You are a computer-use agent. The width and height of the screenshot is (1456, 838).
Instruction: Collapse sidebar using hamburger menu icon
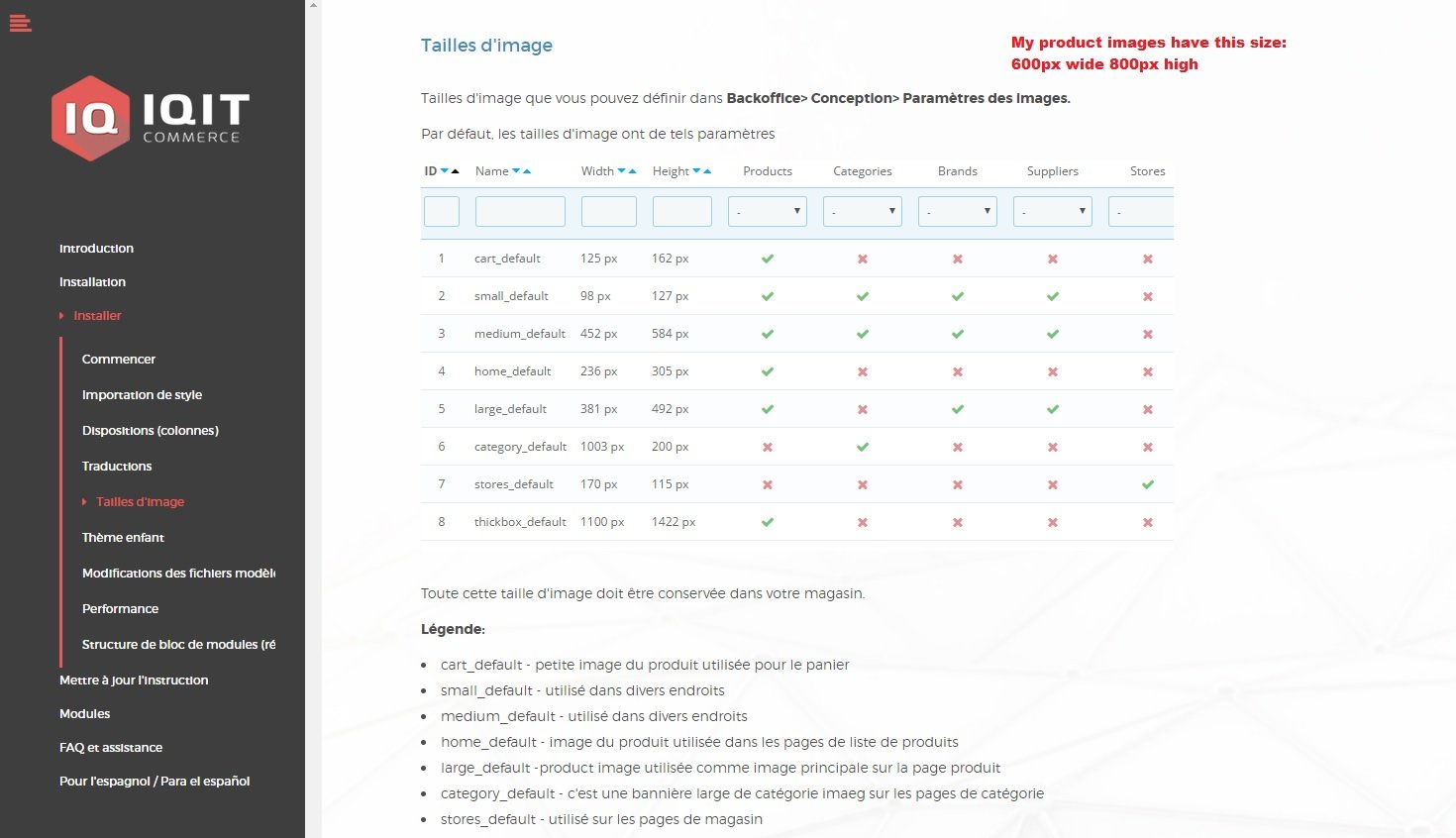point(21,23)
